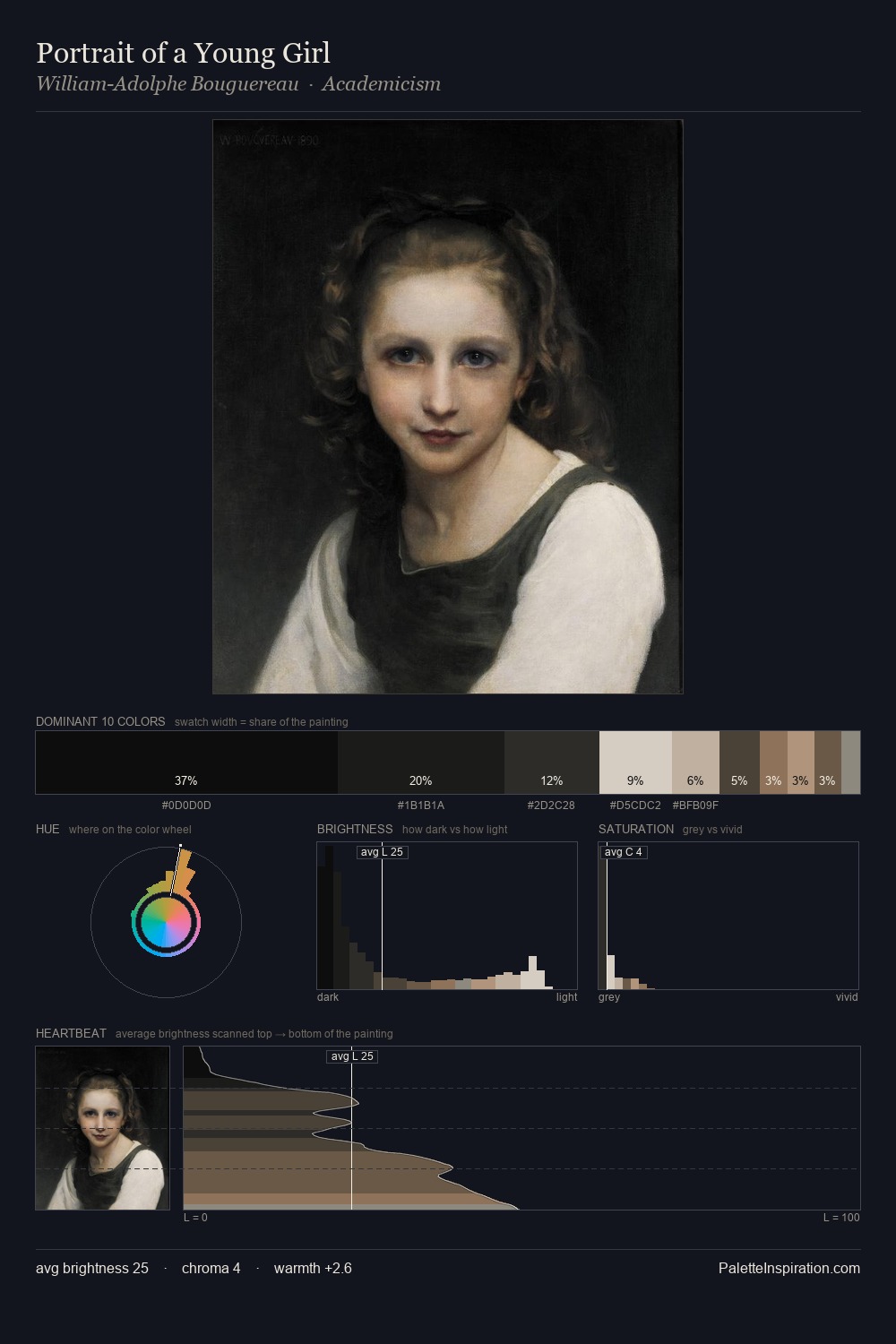Pick the 12% swatch #2D2C28
The image size is (896, 1344).
click(x=552, y=762)
